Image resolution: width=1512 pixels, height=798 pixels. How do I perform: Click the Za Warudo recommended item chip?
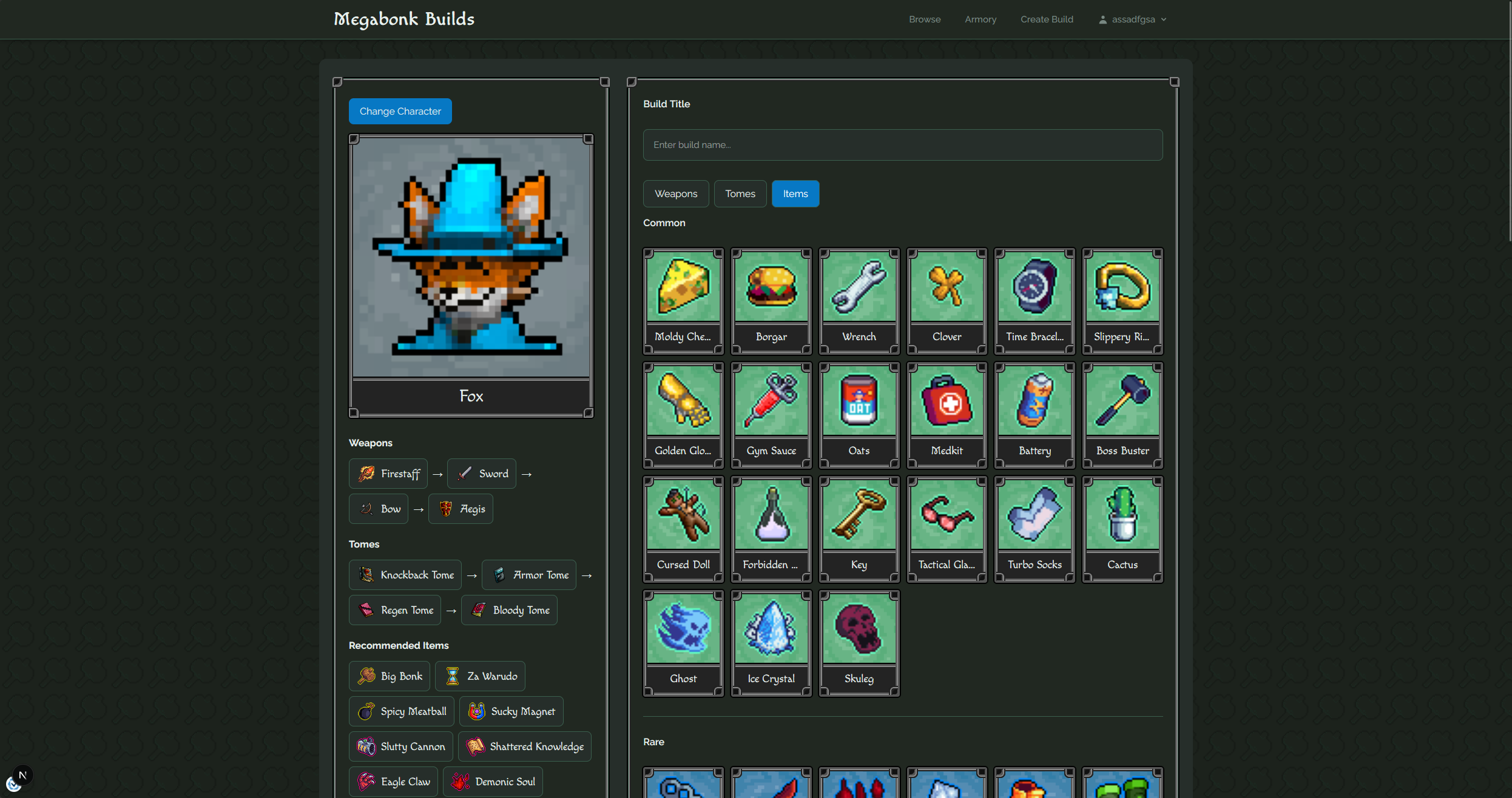[x=480, y=676]
